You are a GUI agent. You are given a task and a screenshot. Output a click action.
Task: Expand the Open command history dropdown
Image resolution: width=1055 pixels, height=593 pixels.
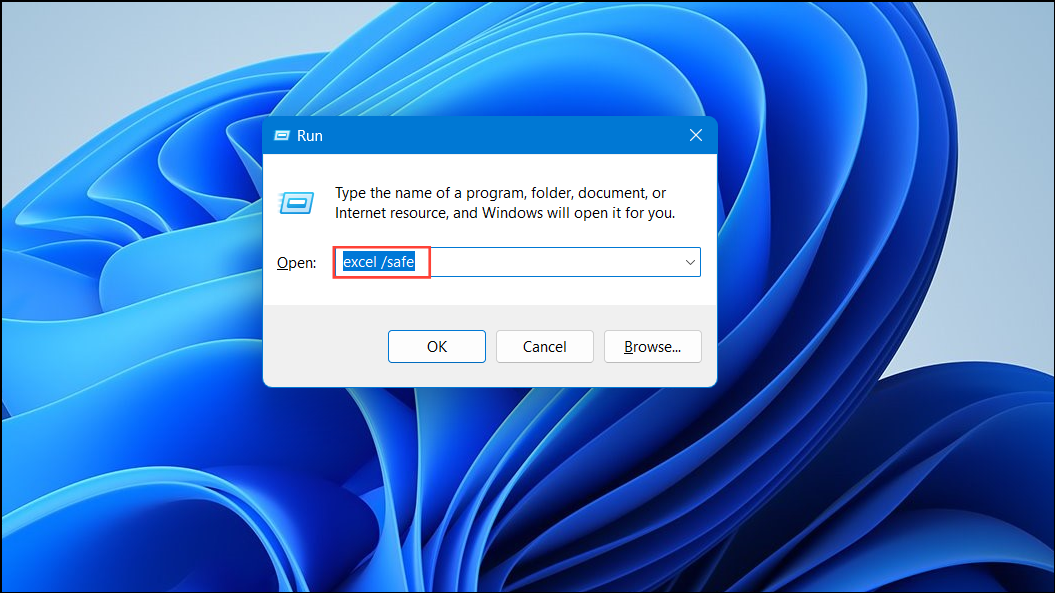tap(690, 263)
